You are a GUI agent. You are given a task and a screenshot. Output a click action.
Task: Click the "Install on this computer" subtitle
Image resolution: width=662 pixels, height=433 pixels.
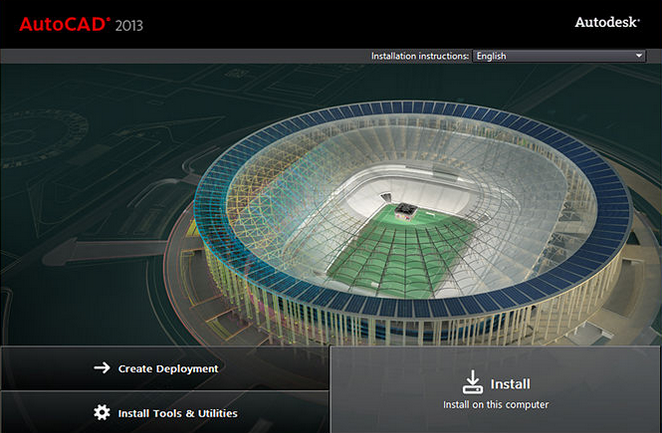click(x=496, y=404)
